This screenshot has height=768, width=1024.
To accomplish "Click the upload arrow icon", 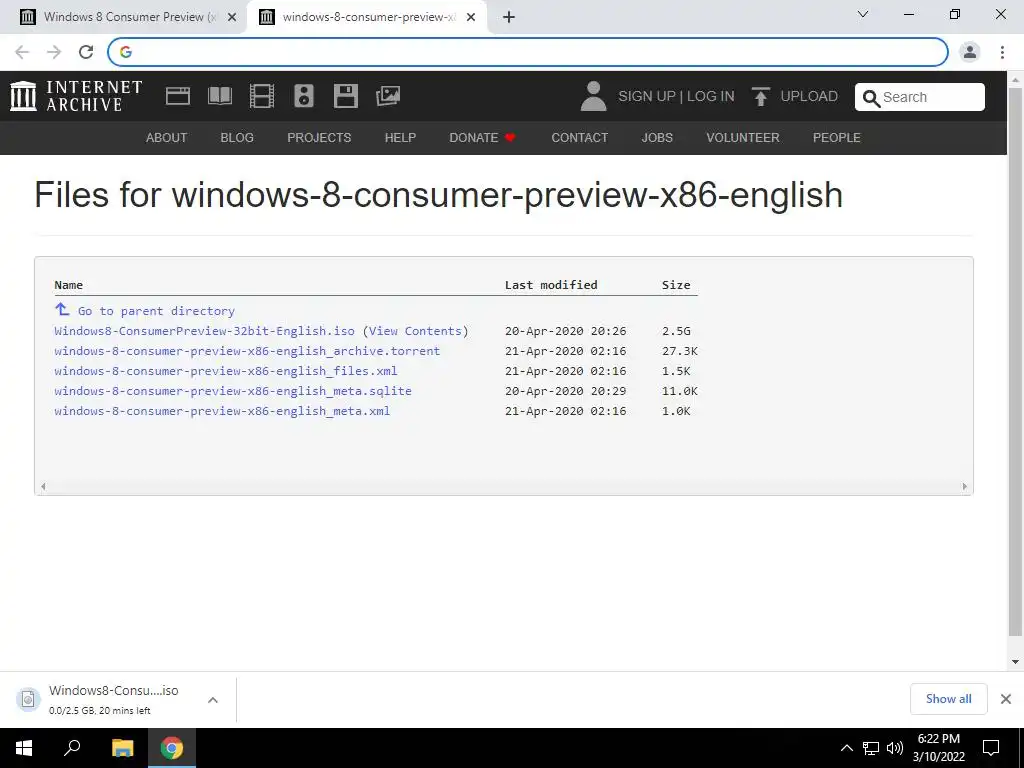I will coord(760,97).
